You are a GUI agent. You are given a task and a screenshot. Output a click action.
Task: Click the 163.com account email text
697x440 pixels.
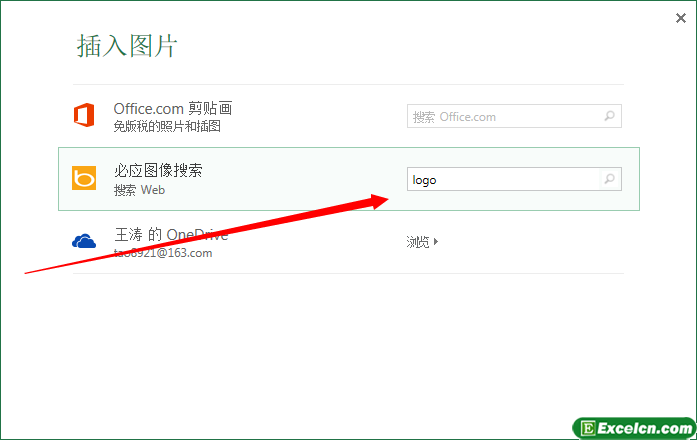163,253
